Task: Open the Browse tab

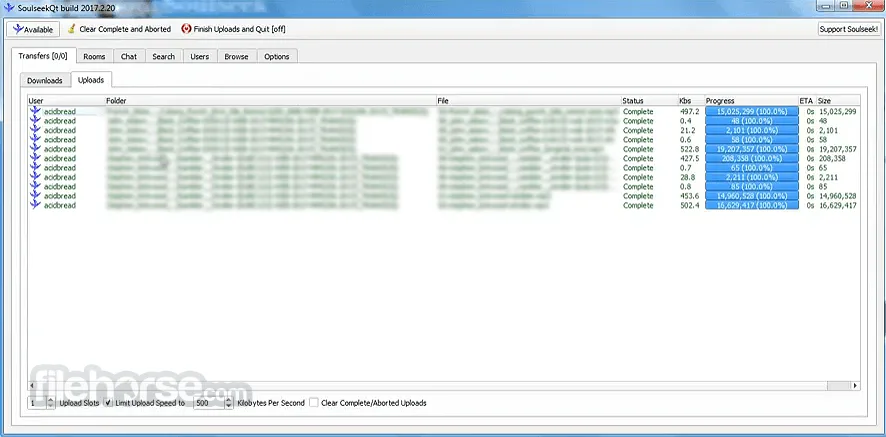Action: point(236,57)
